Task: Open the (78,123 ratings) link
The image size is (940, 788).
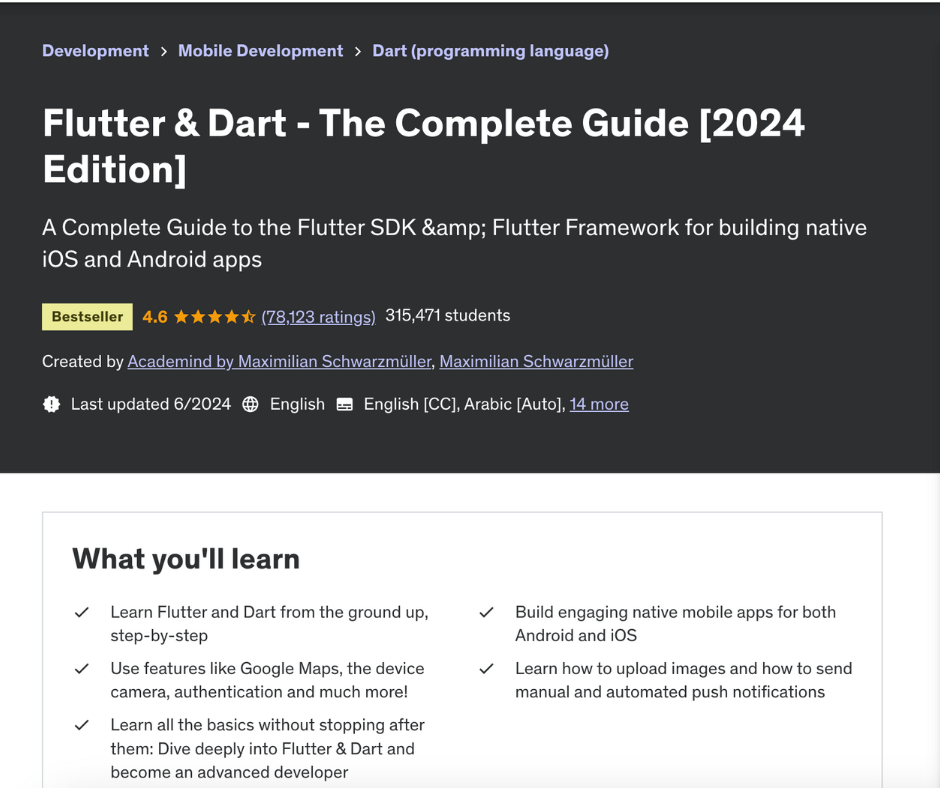Action: coord(318,317)
